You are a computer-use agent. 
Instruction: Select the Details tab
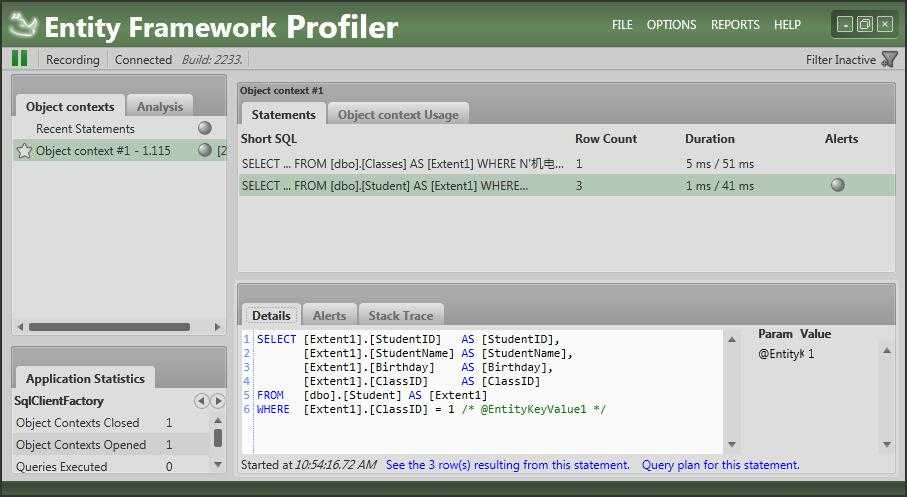coord(271,315)
